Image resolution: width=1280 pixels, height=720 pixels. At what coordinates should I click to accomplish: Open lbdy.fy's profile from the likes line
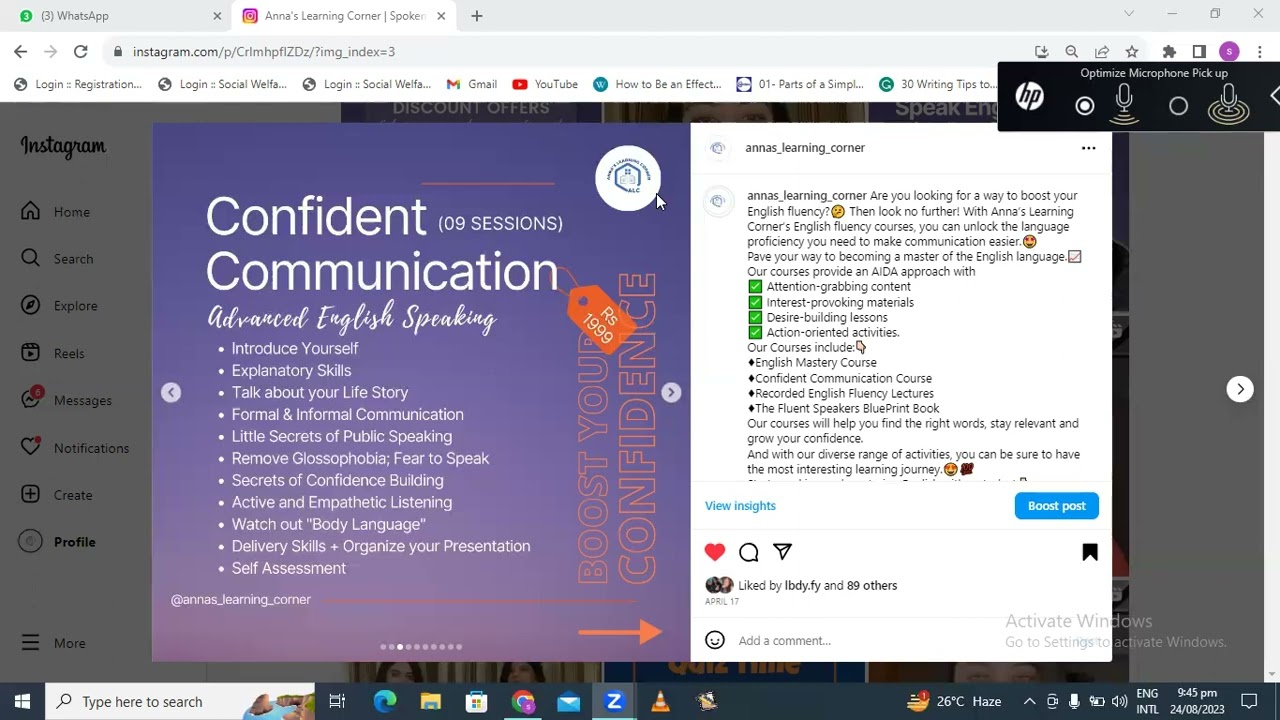point(802,586)
